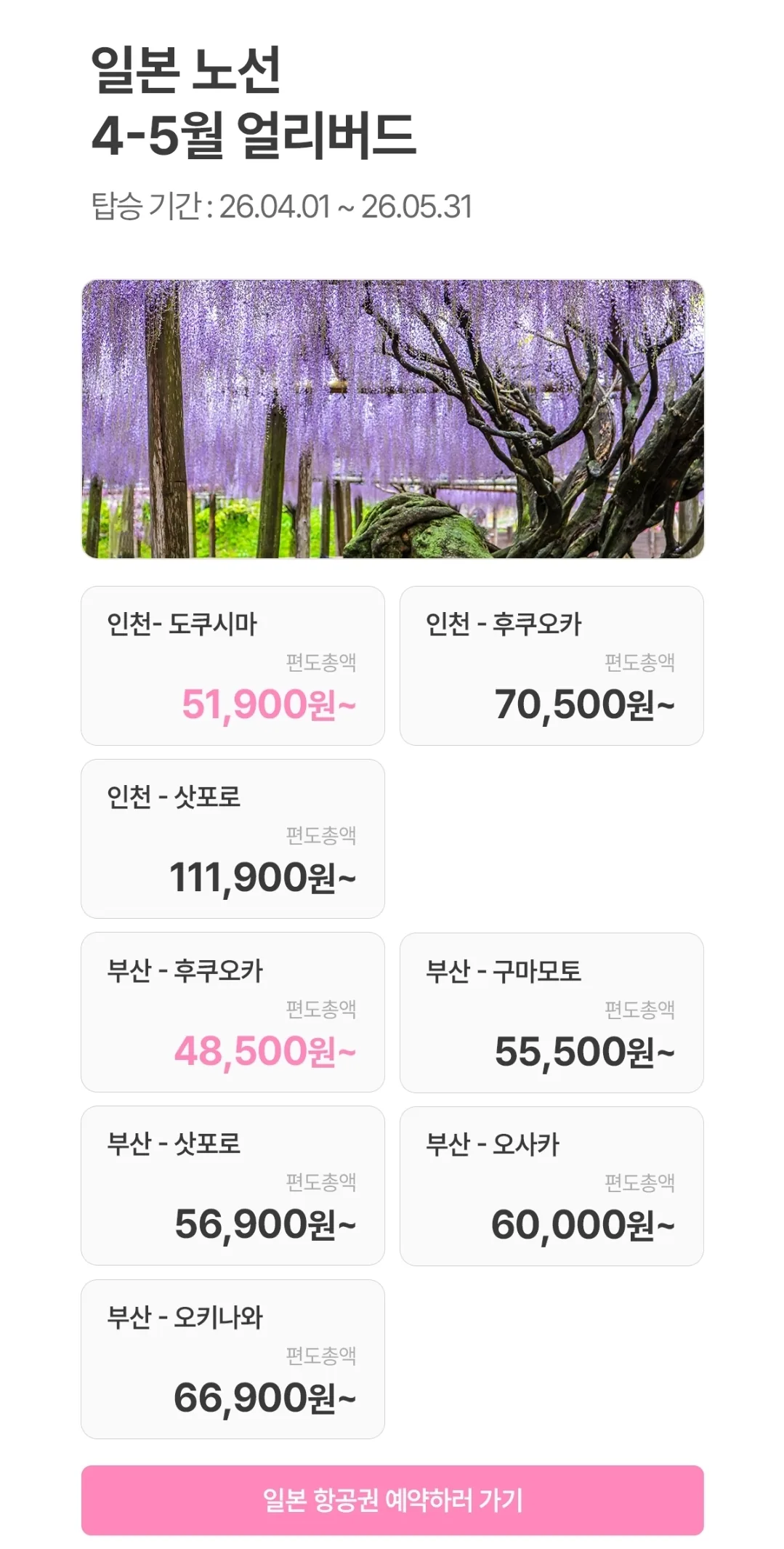Click the pink 51,900원~ price
This screenshot has width=784, height=1549.
point(269,705)
